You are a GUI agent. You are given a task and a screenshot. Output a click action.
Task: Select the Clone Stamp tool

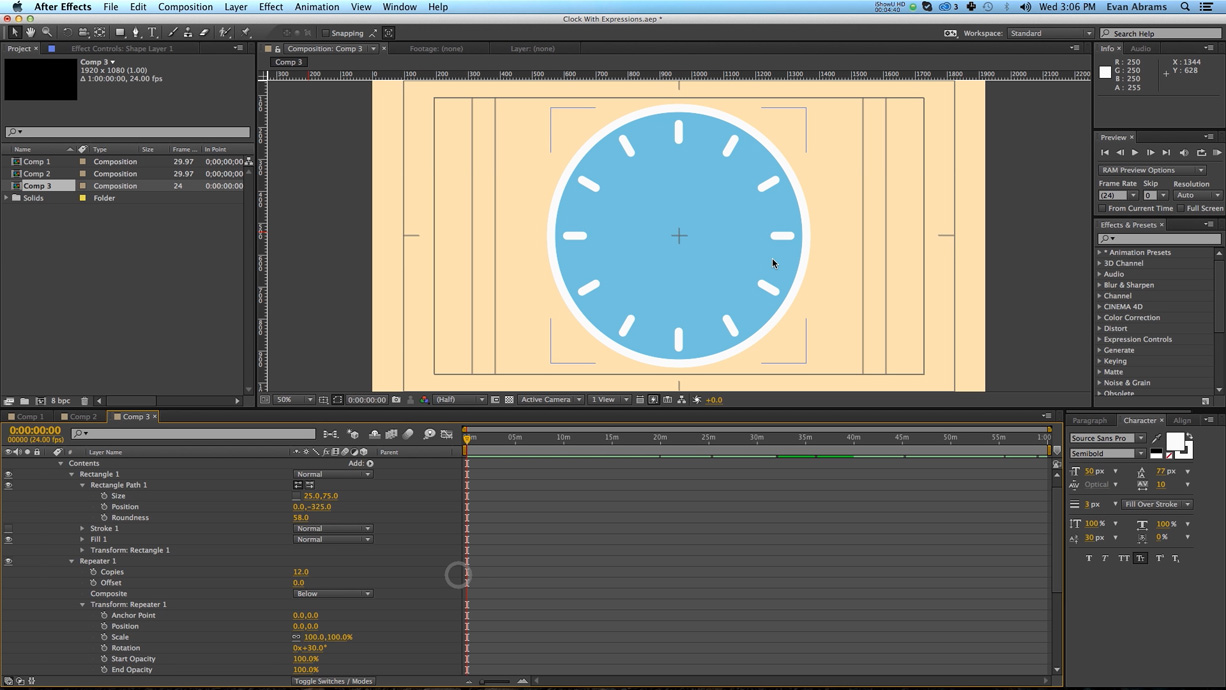[x=188, y=31]
